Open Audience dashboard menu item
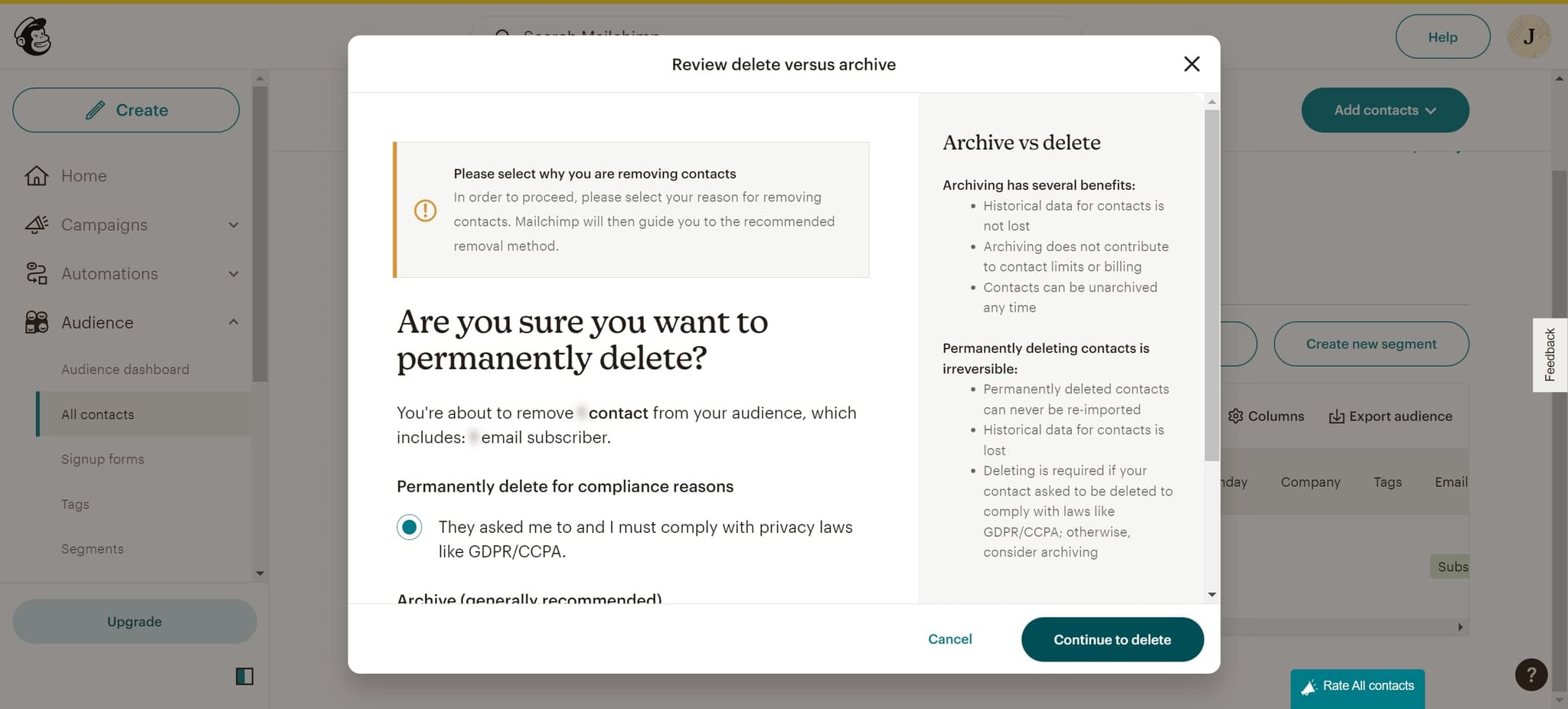 click(125, 369)
